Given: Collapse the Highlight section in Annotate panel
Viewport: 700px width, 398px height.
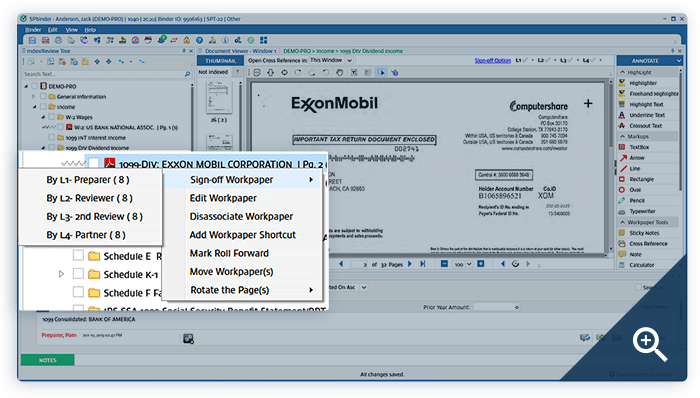Looking at the screenshot, I should pos(622,72).
